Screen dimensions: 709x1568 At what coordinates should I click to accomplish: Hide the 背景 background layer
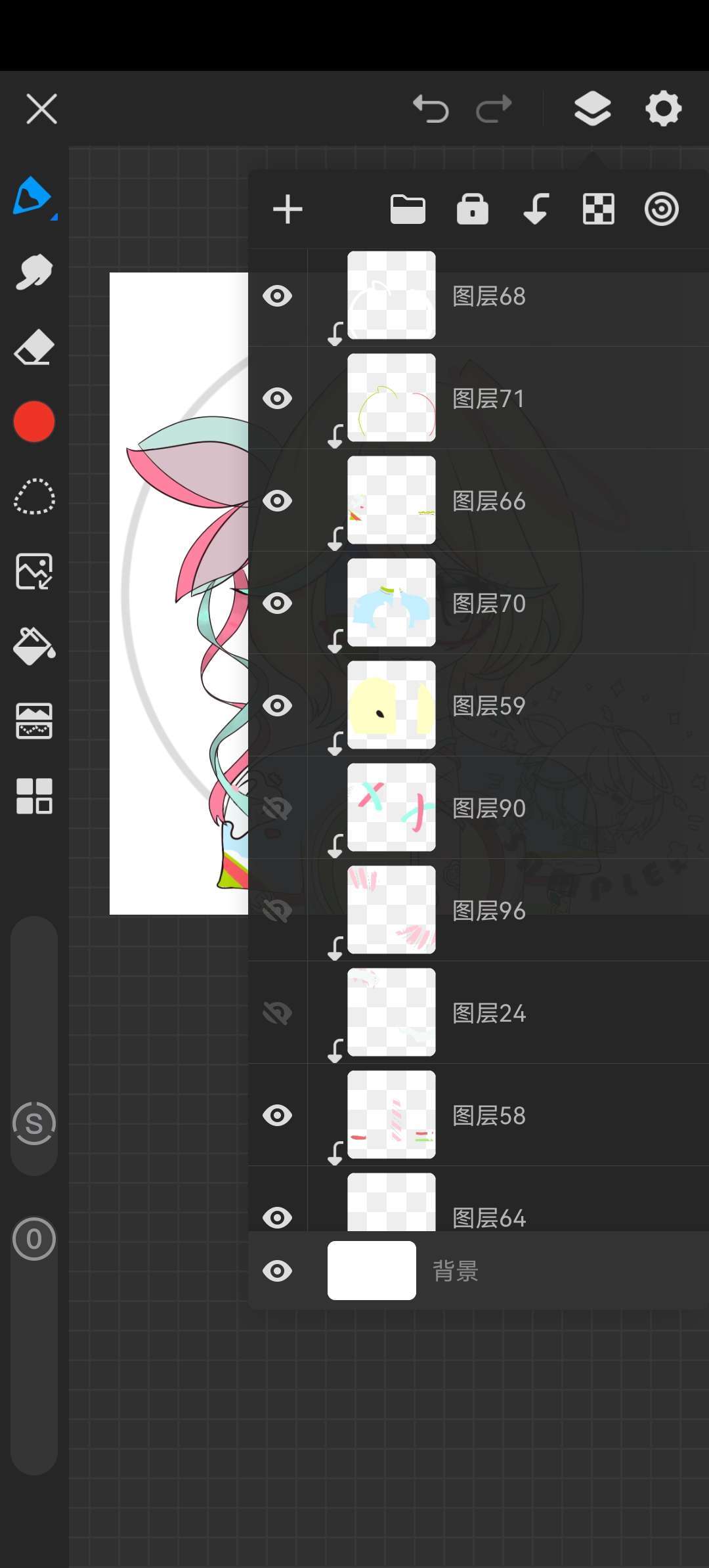277,1271
